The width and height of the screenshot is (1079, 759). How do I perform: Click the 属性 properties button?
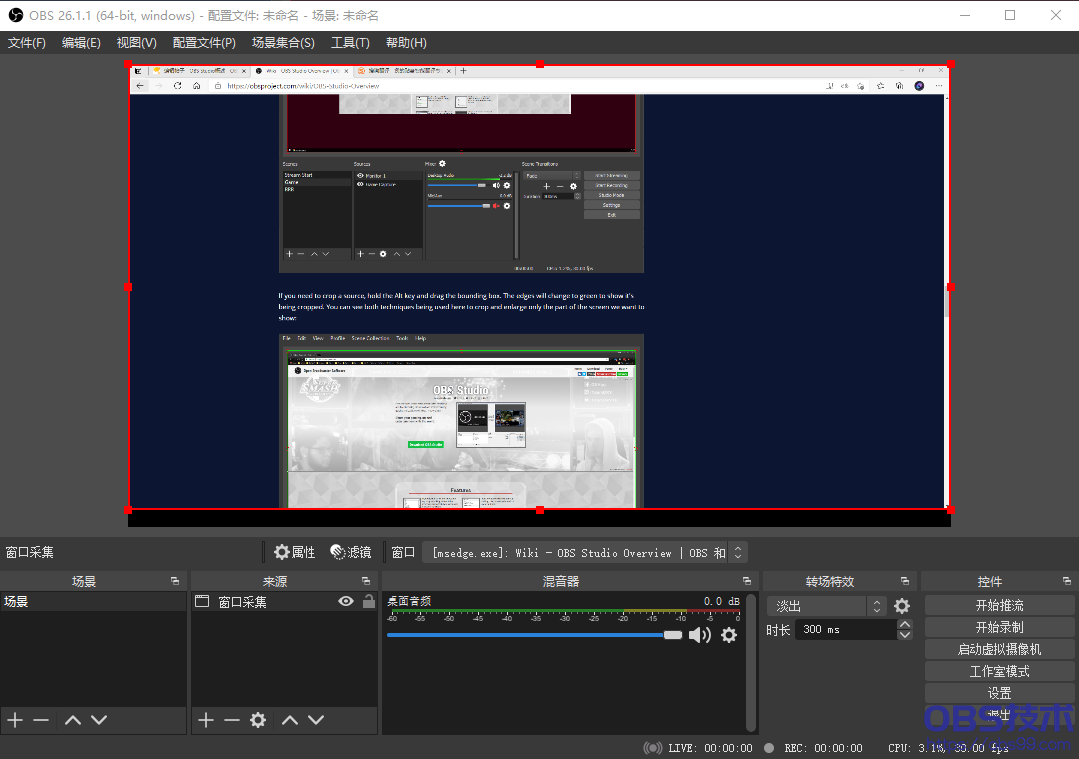[295, 553]
